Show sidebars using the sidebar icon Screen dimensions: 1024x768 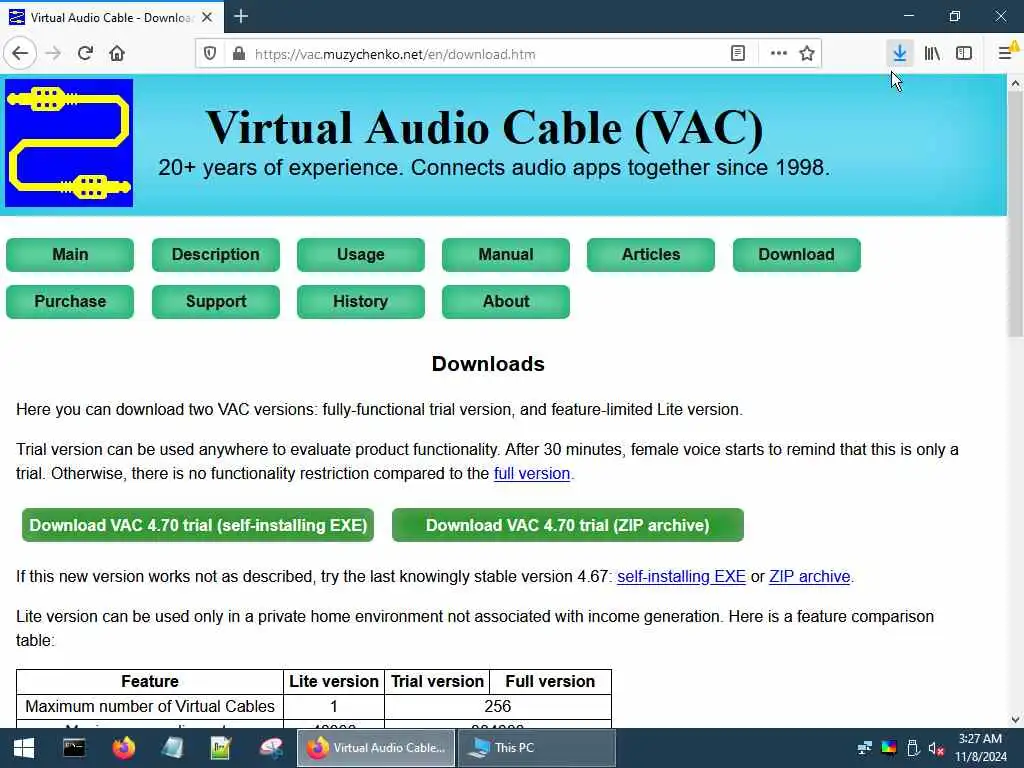pyautogui.click(x=964, y=54)
